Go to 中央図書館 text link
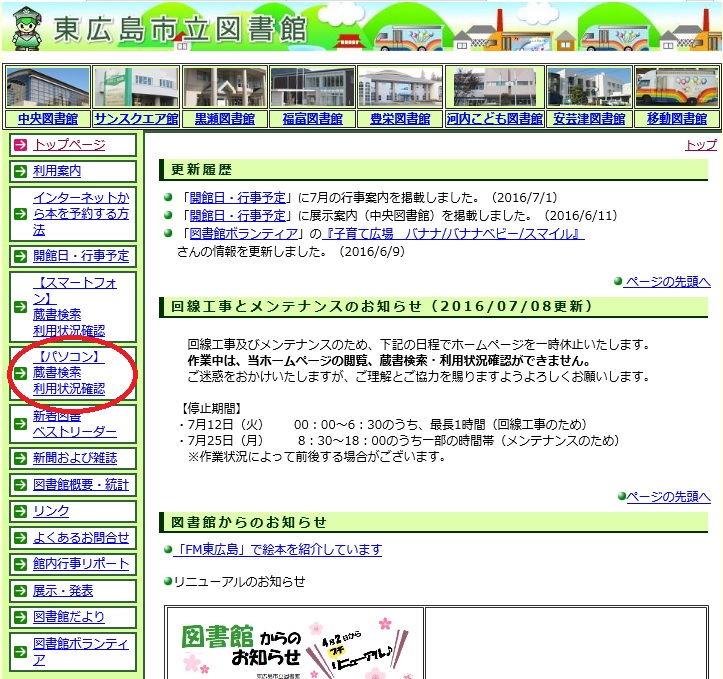Screen dimensions: 723x679 [x=48, y=119]
